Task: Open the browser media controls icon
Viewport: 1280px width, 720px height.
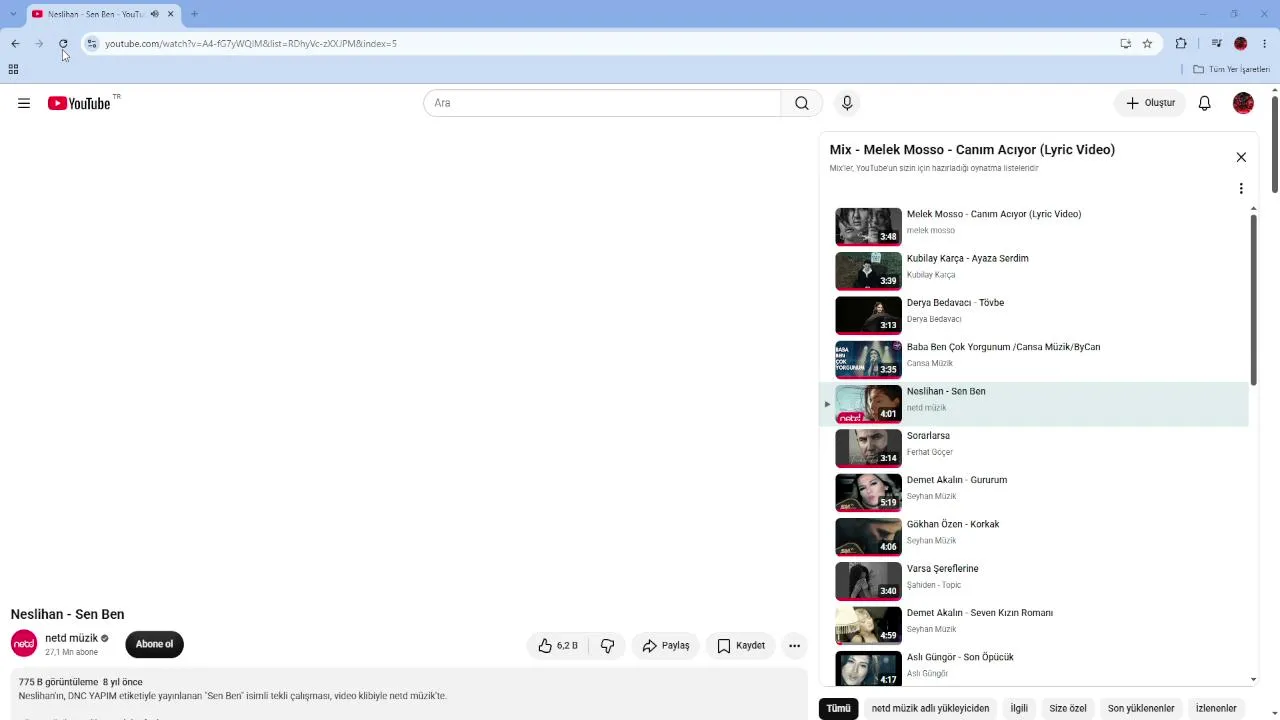Action: [1216, 43]
